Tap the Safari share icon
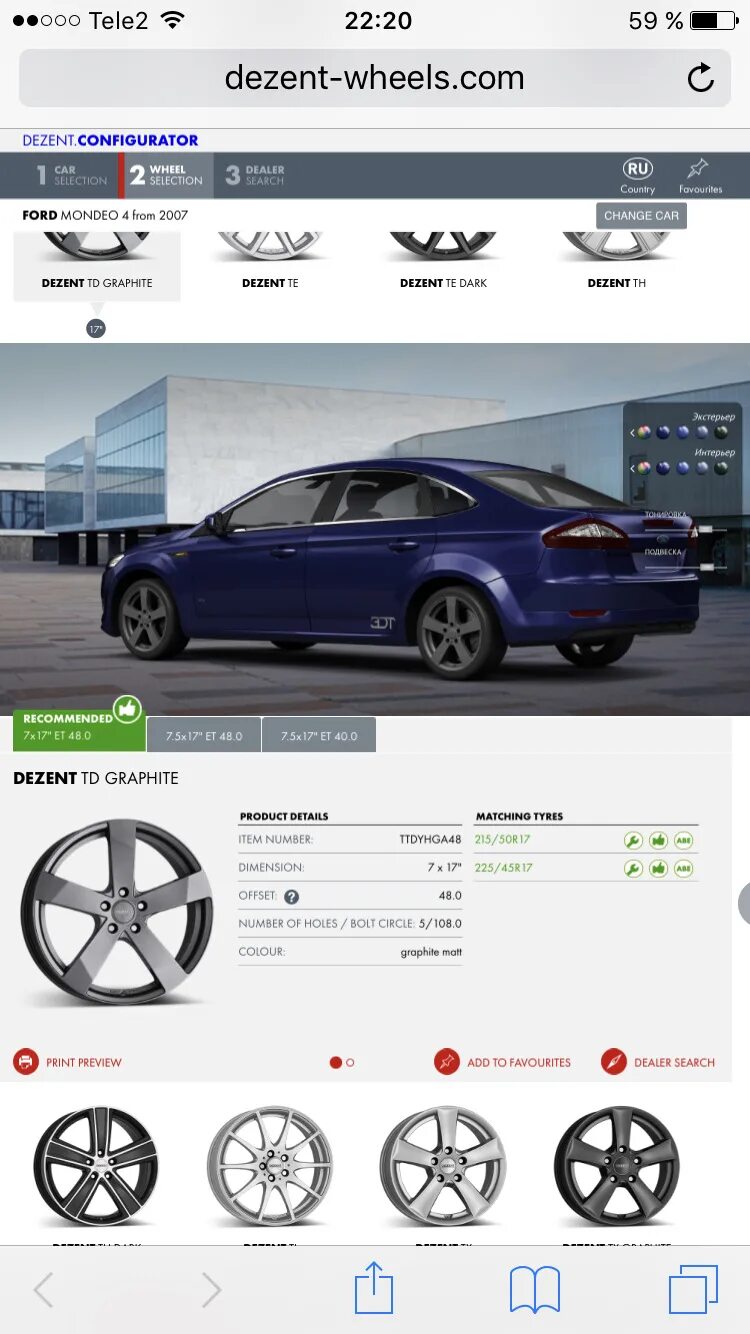750x1334 pixels. (x=374, y=1288)
